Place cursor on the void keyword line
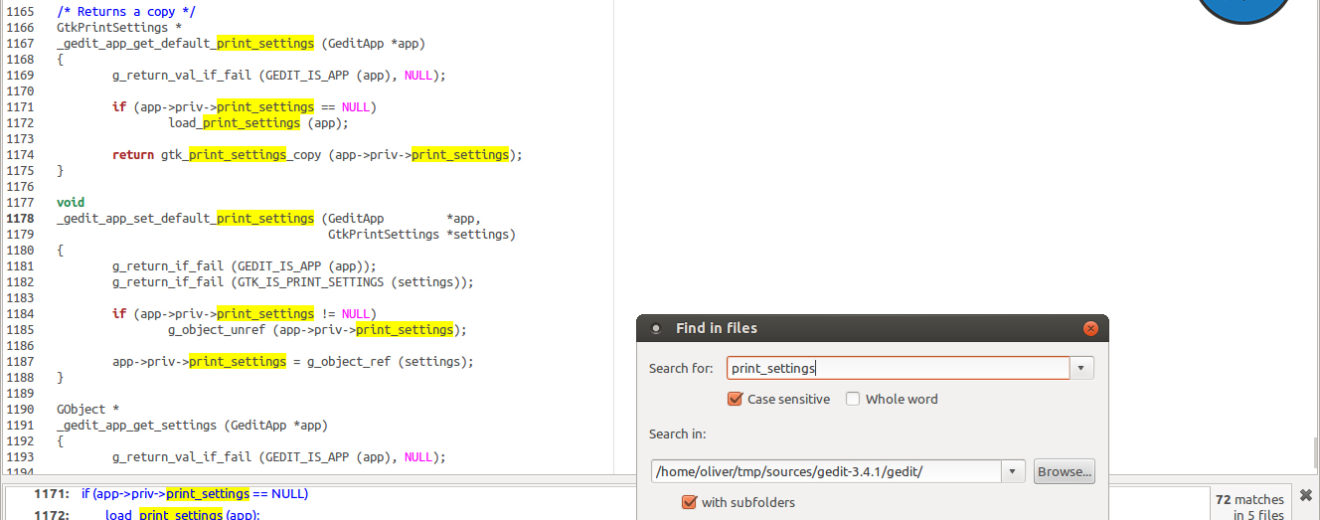The image size is (1320, 520). click(70, 202)
